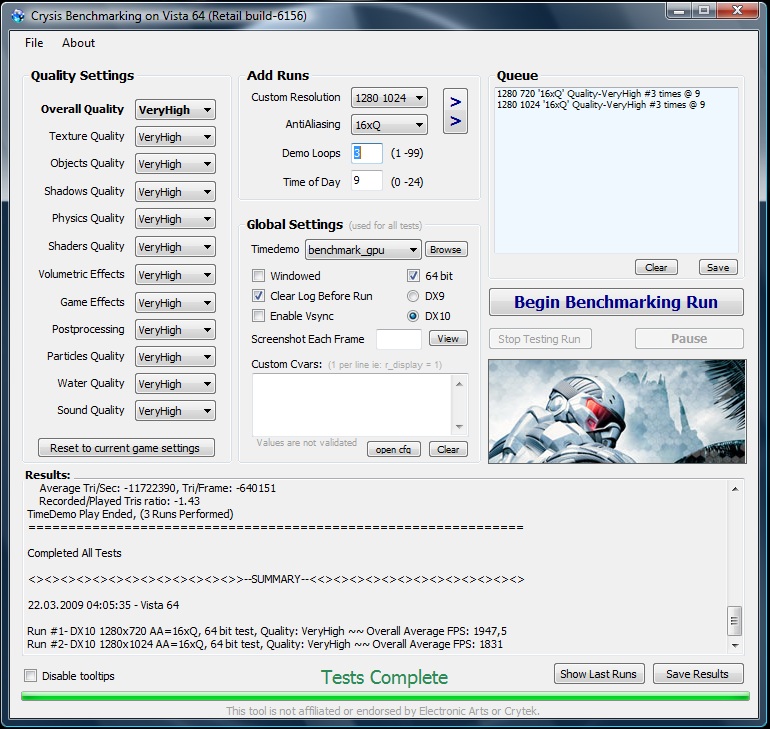The width and height of the screenshot is (770, 729).
Task: Click the Time of Day field
Action: coord(367,181)
